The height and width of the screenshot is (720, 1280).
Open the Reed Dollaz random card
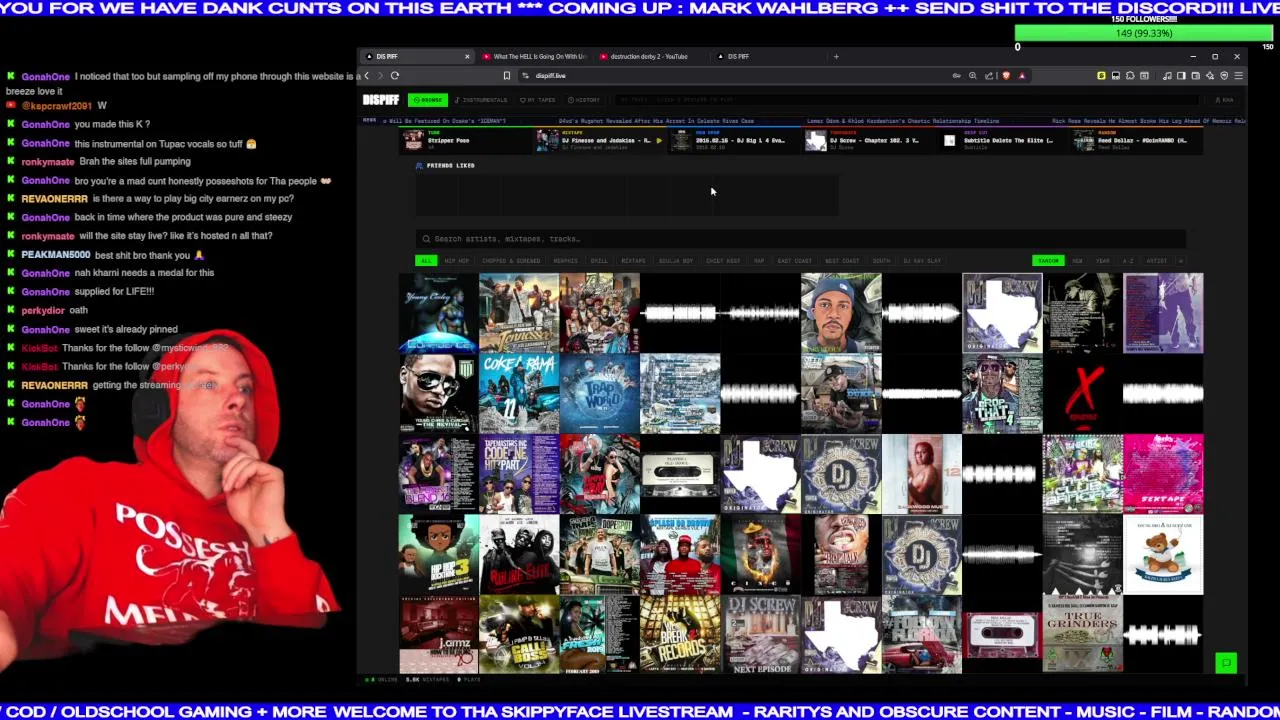coord(1135,141)
